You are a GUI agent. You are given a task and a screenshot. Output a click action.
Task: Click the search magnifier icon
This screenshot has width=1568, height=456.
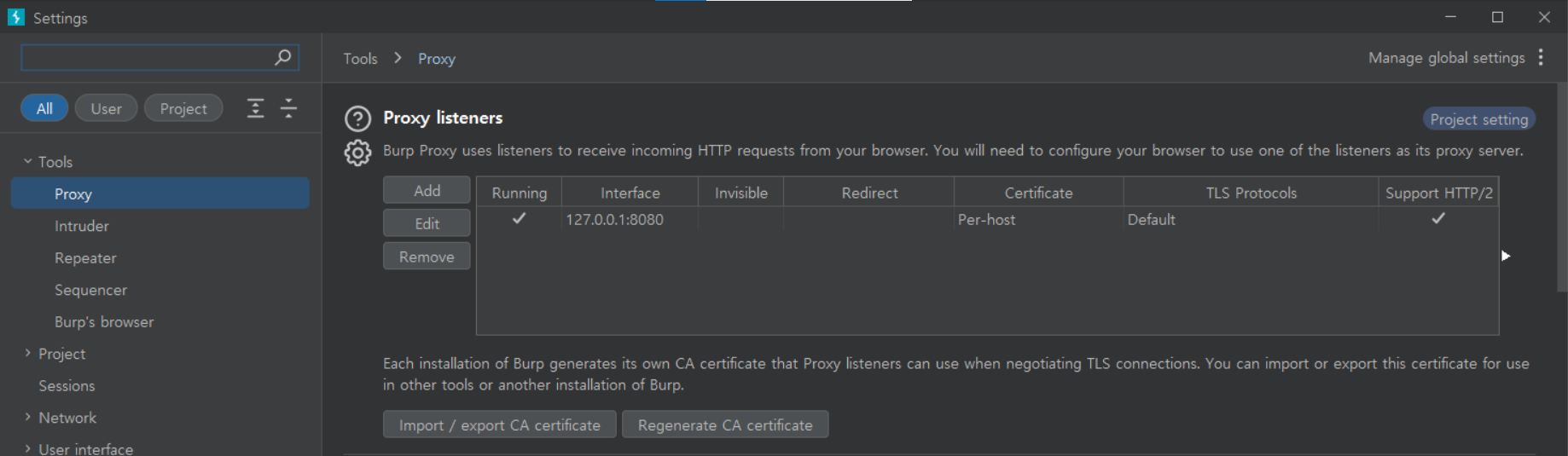point(282,57)
